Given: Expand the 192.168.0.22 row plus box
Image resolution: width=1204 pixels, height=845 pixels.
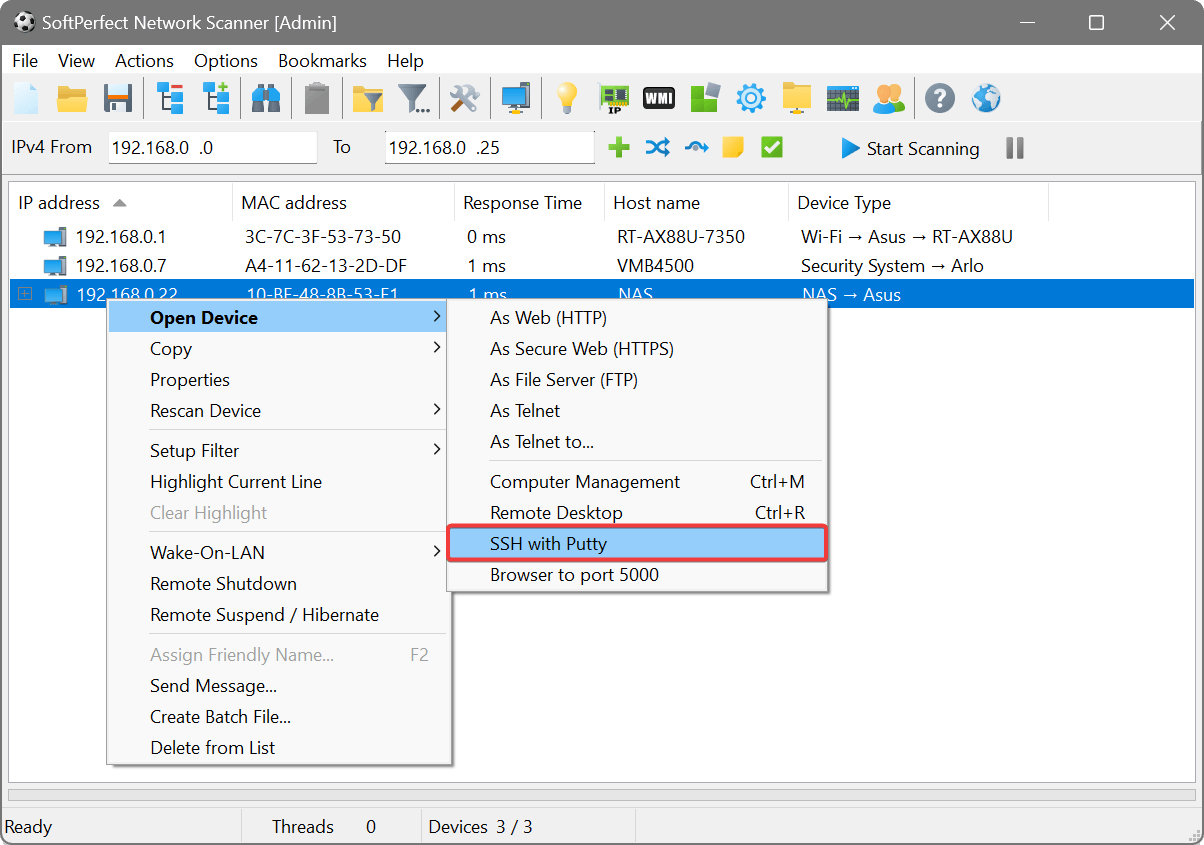Looking at the screenshot, I should [25, 294].
